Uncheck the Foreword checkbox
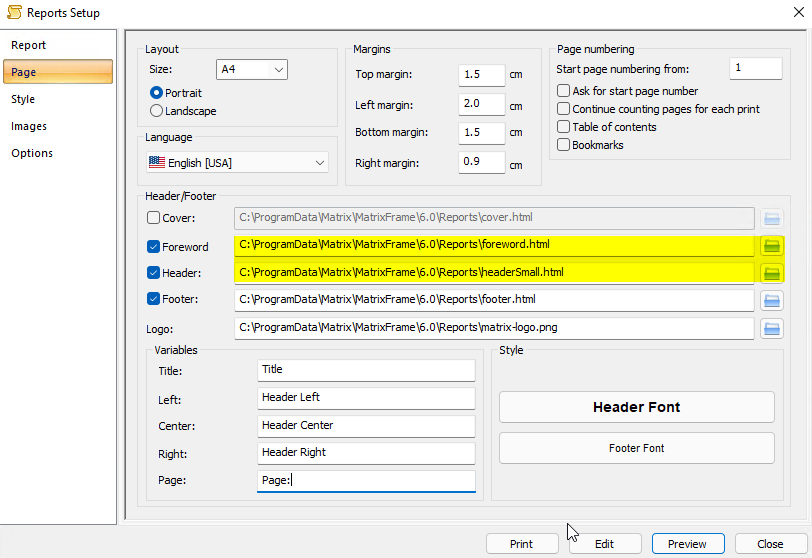 (153, 246)
